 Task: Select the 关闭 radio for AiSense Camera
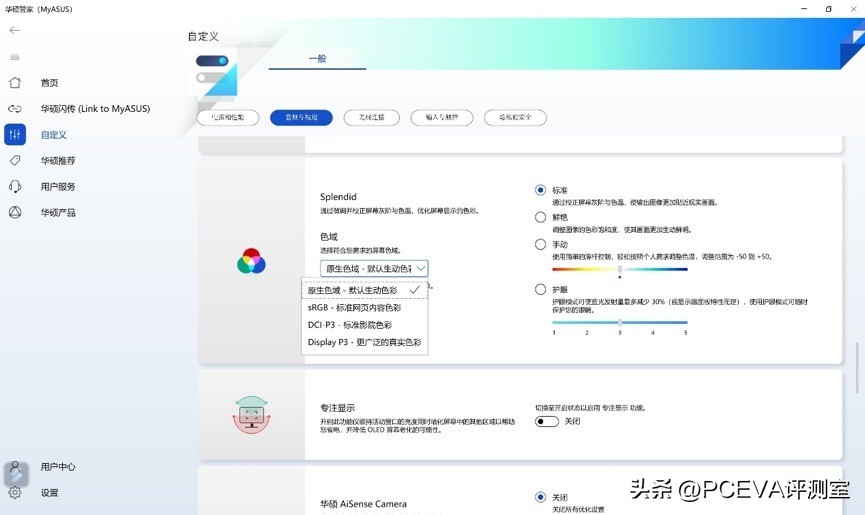tap(541, 497)
